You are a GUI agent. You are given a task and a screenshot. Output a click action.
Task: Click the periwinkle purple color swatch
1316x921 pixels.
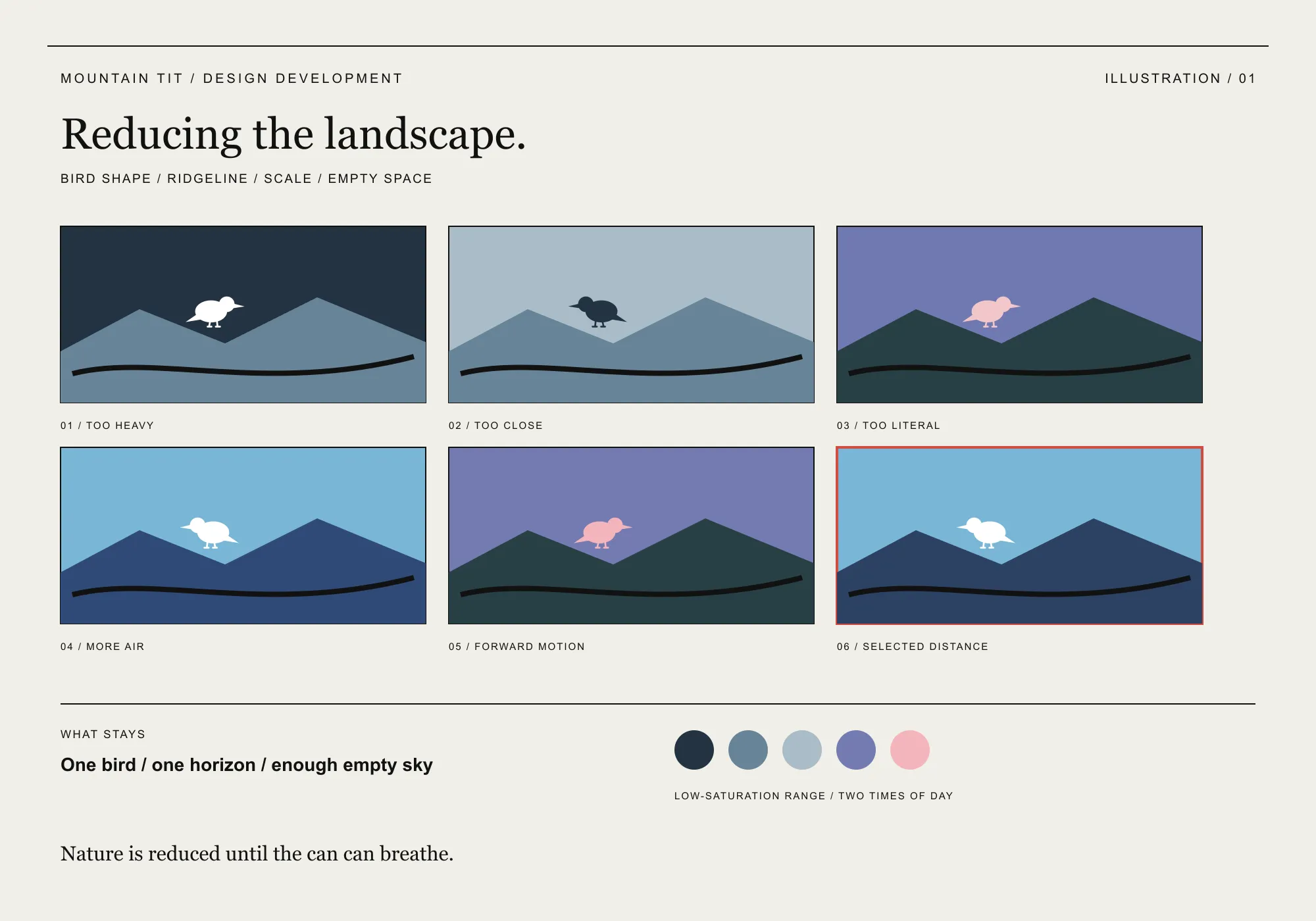coord(856,750)
